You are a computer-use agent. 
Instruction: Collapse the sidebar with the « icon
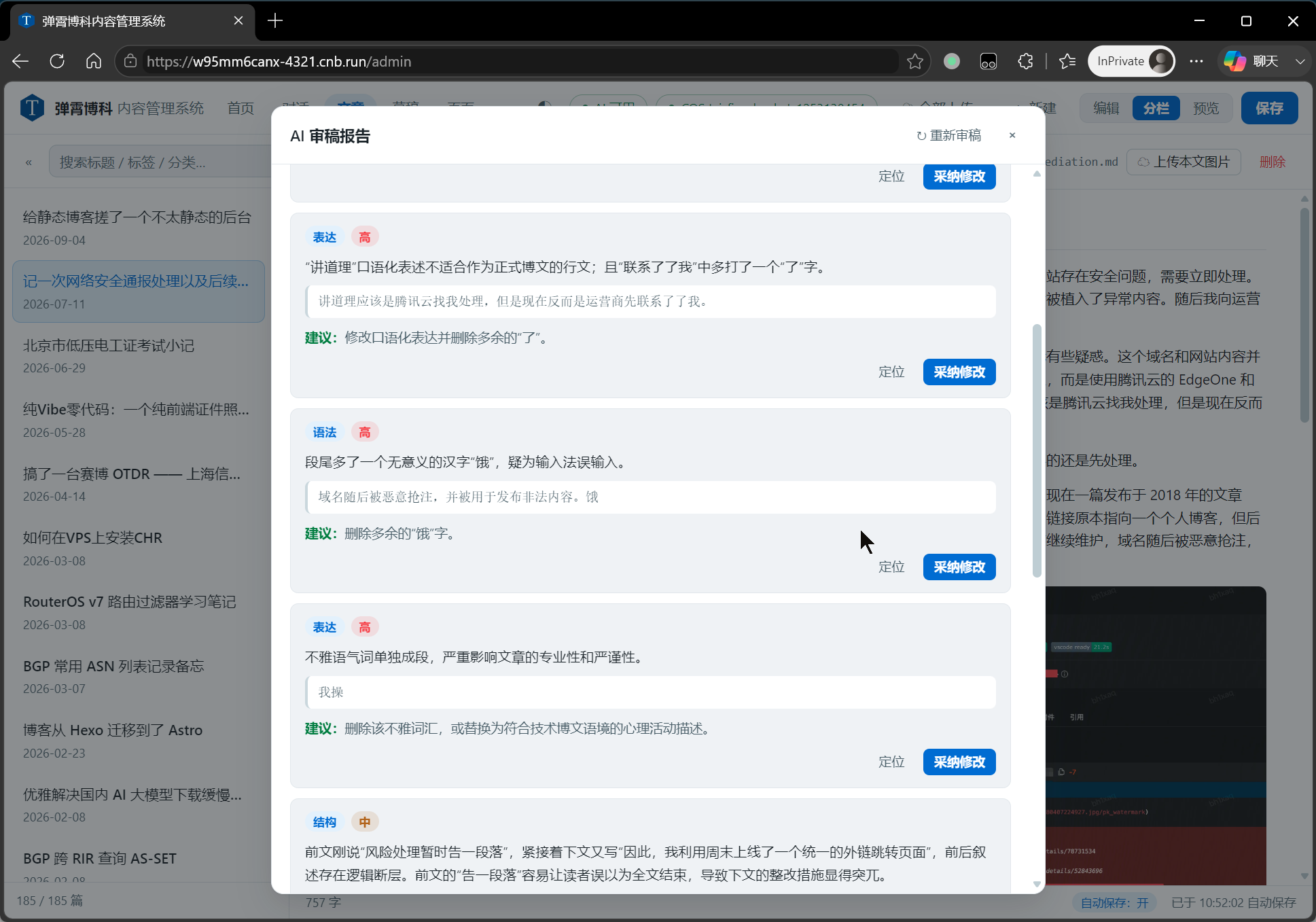click(29, 162)
